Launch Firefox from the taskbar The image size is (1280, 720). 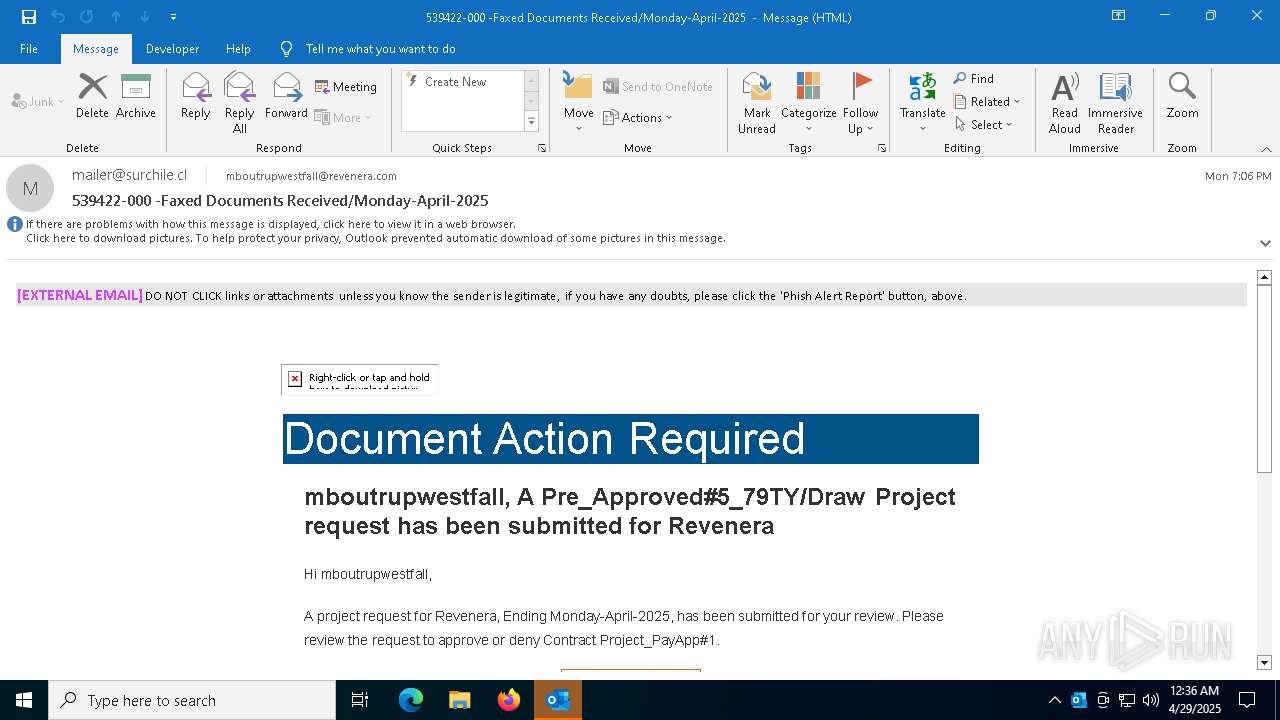pos(509,700)
